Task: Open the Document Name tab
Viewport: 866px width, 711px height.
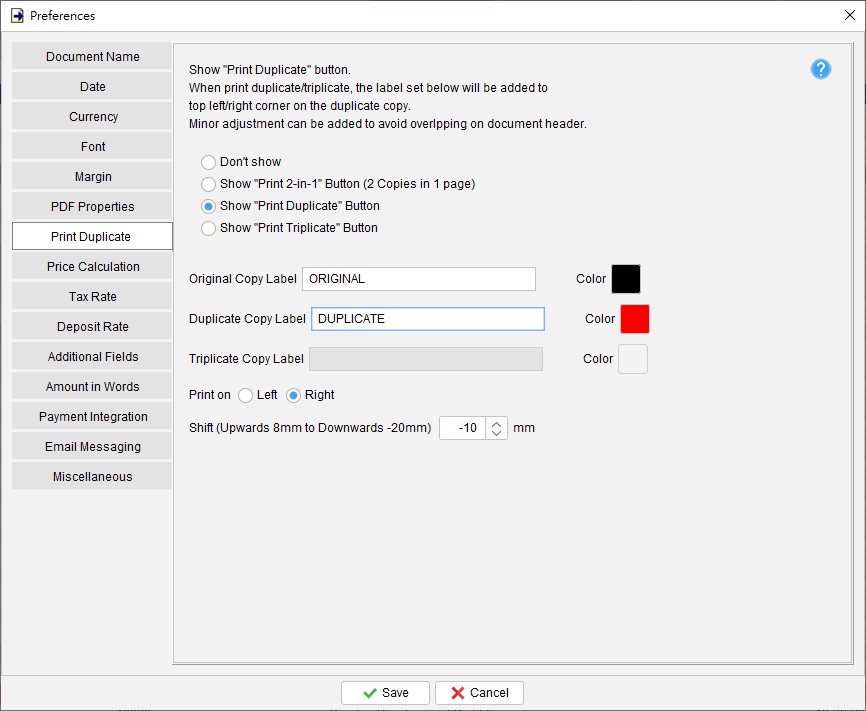Action: 92,56
